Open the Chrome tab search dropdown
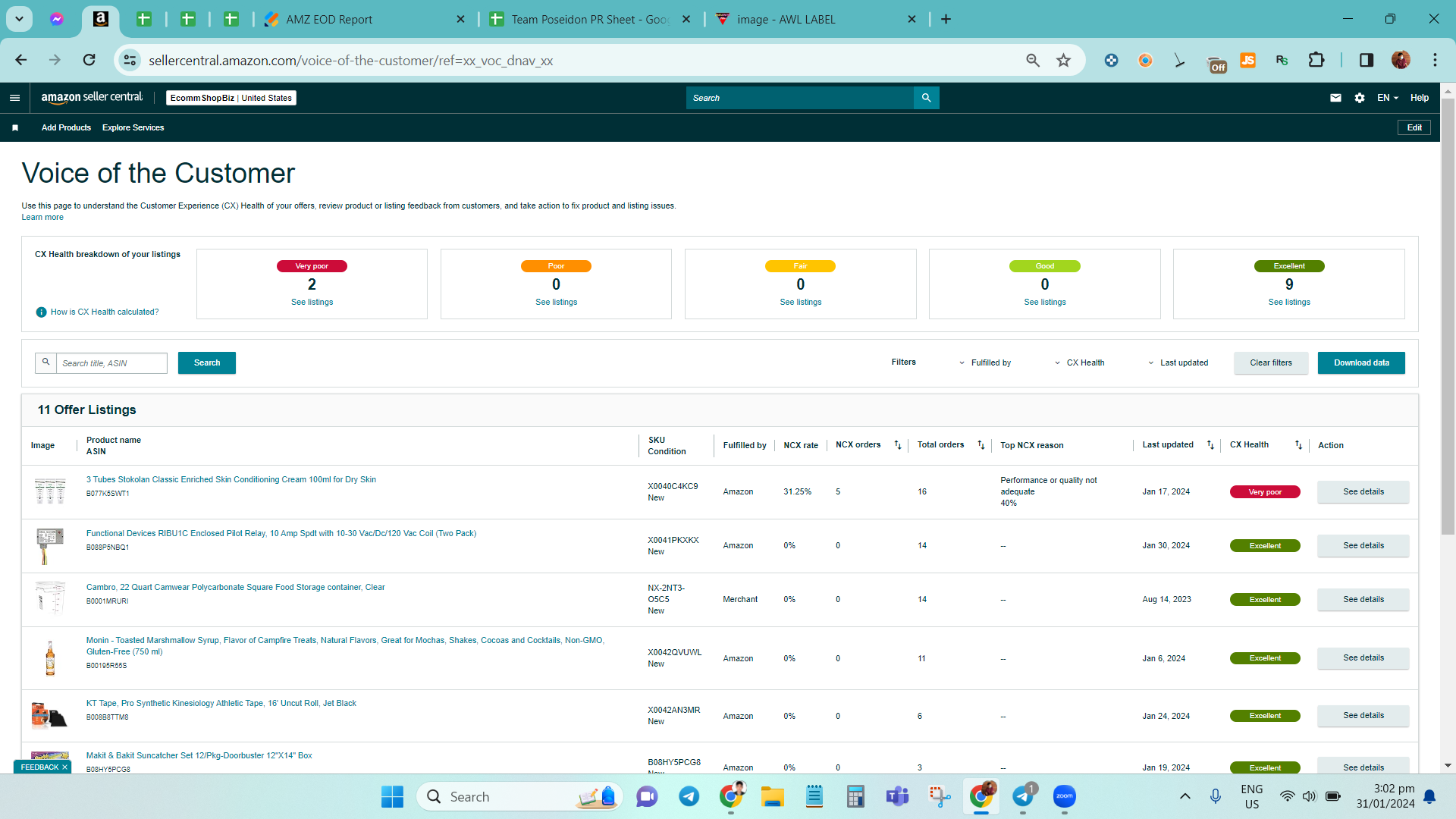The height and width of the screenshot is (819, 1456). click(x=19, y=19)
